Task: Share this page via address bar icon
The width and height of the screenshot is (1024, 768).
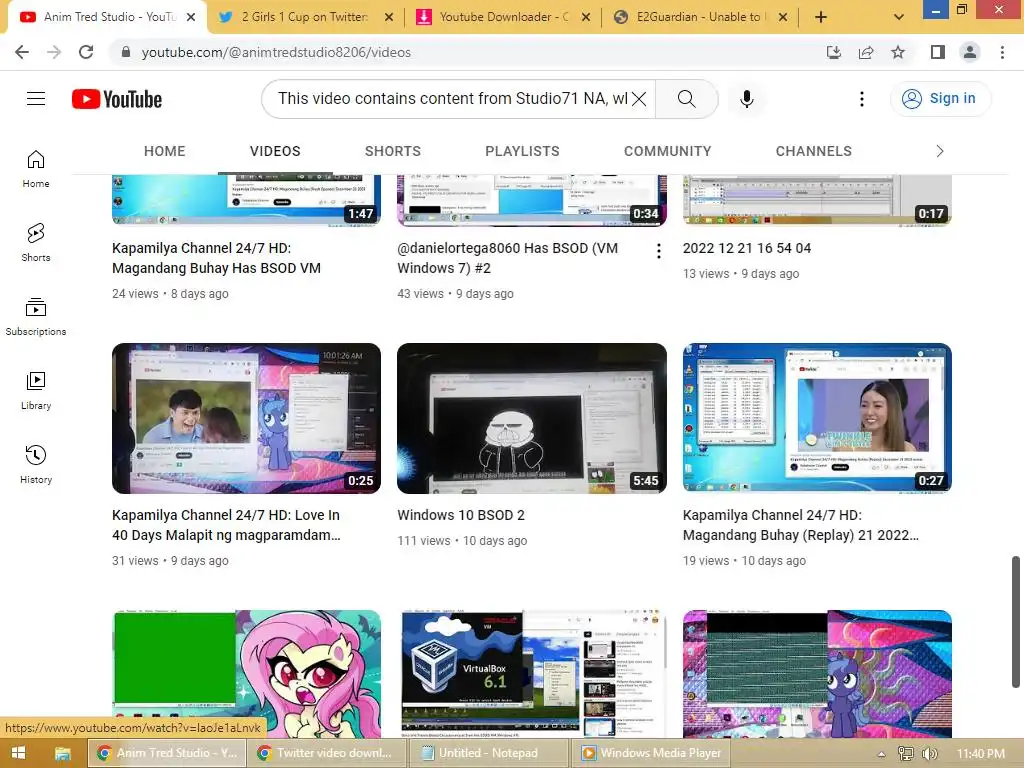Action: 866,52
